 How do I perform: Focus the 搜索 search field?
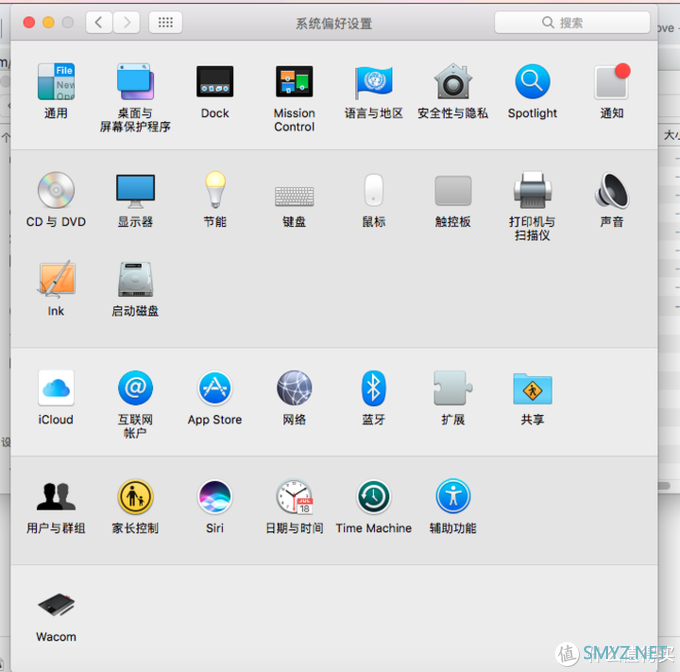(x=572, y=22)
